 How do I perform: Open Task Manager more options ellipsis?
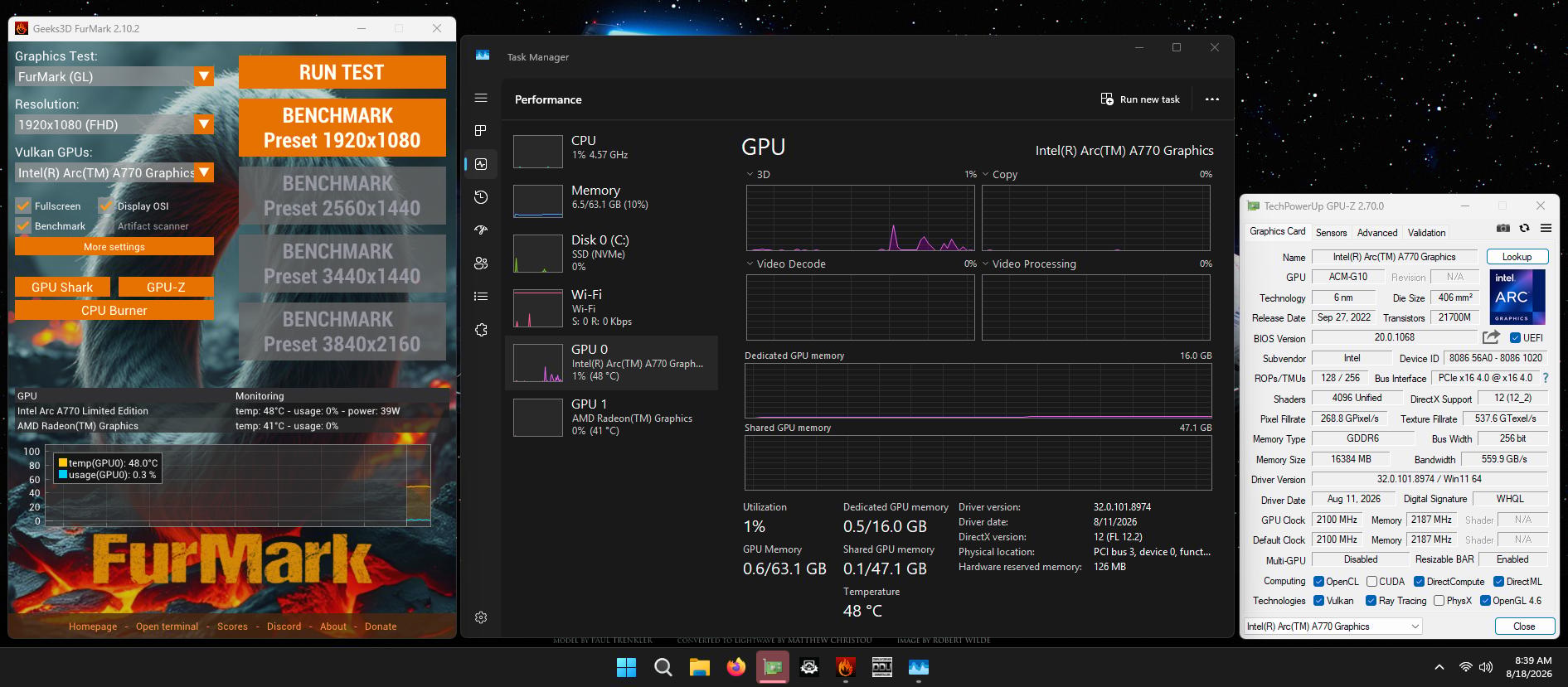pyautogui.click(x=1212, y=99)
